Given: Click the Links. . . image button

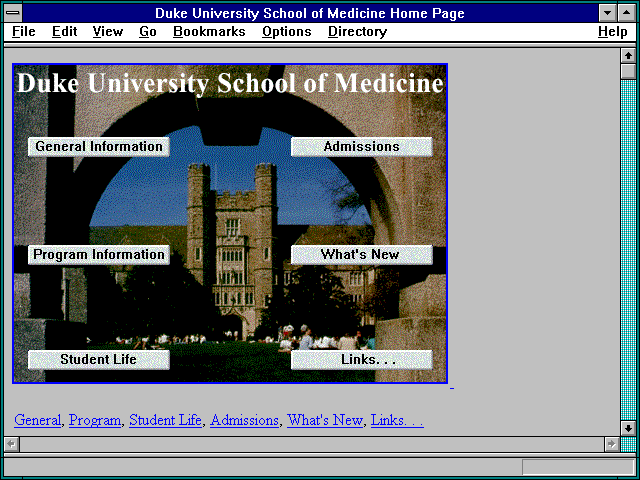Looking at the screenshot, I should (362, 360).
